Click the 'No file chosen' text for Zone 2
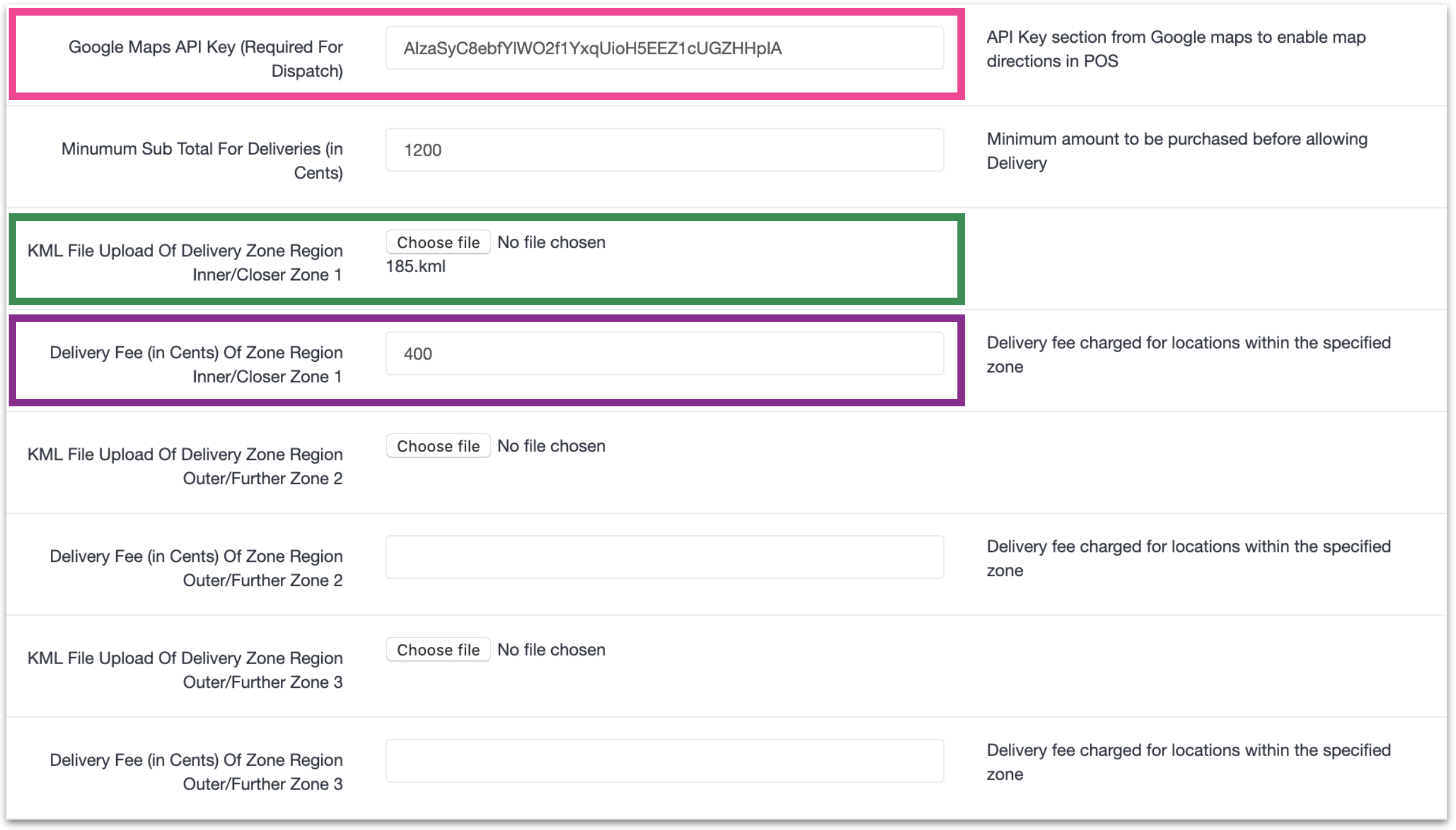Image resolution: width=1456 pixels, height=830 pixels. (551, 446)
